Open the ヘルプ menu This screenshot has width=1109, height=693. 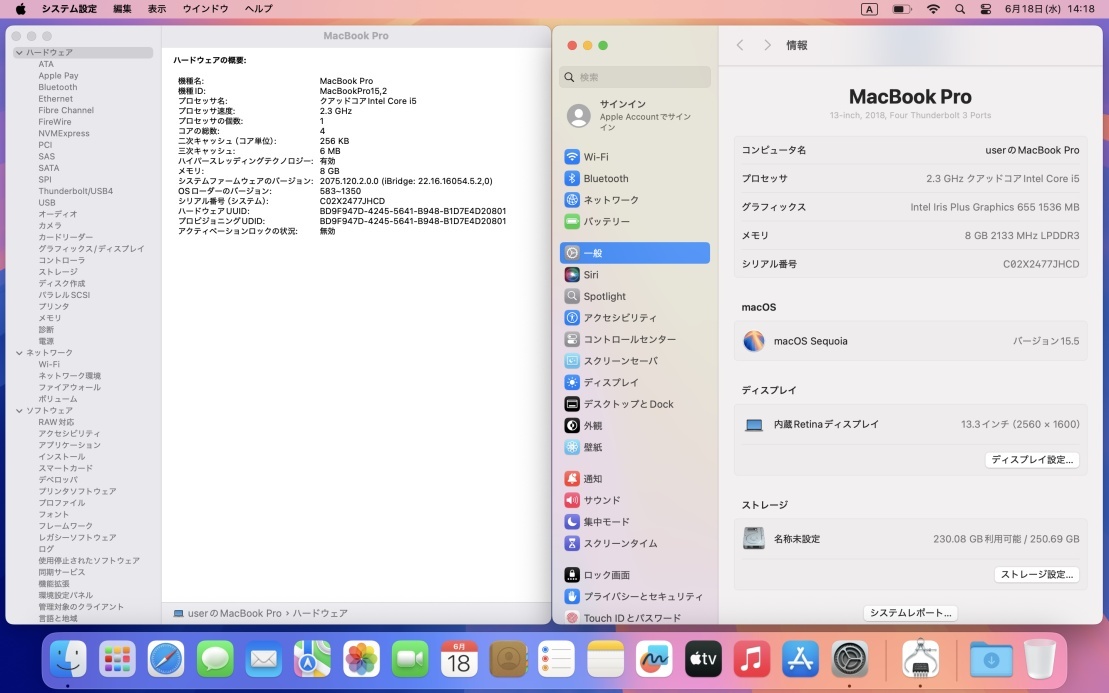tap(257, 9)
